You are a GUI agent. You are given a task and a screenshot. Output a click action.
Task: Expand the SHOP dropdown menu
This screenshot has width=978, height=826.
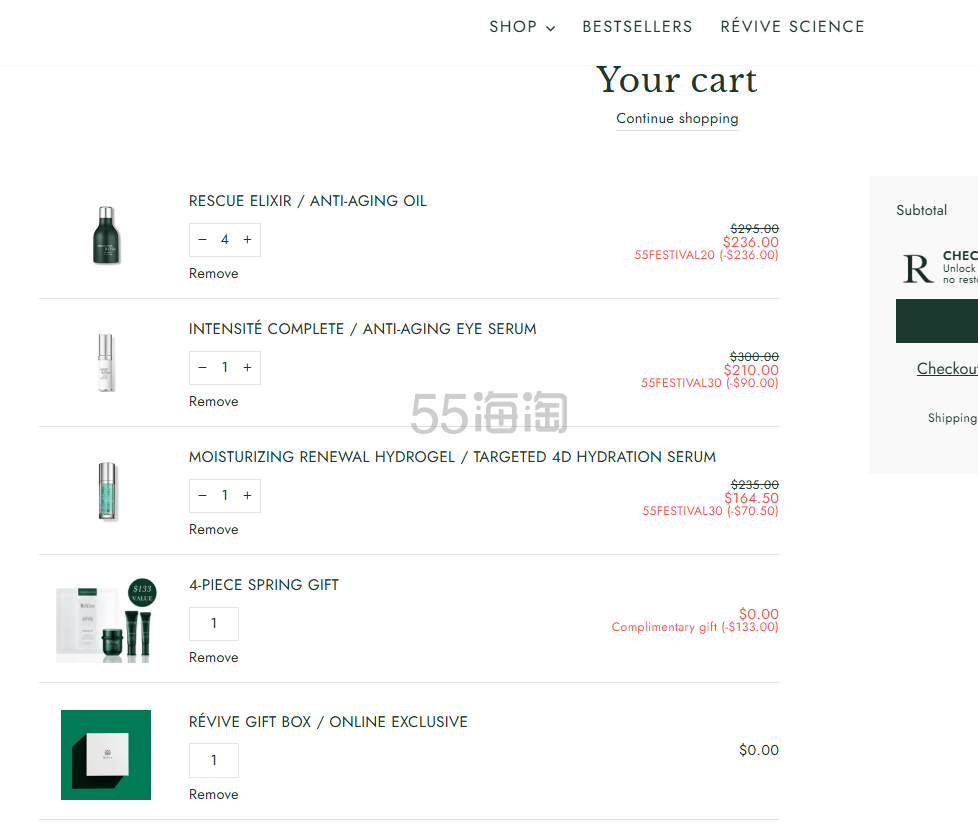[522, 27]
